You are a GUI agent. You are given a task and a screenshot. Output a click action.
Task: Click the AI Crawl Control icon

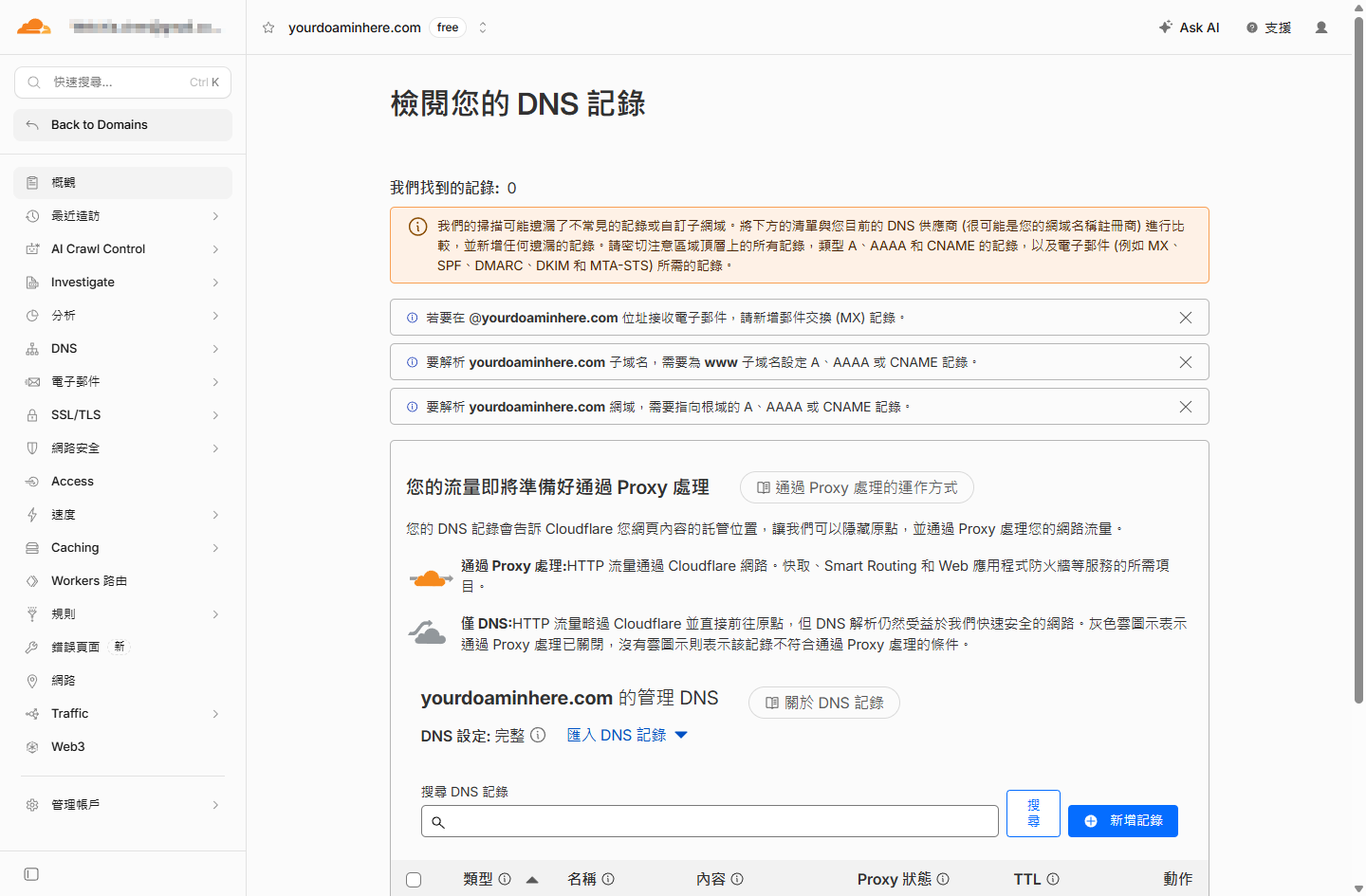tap(32, 249)
